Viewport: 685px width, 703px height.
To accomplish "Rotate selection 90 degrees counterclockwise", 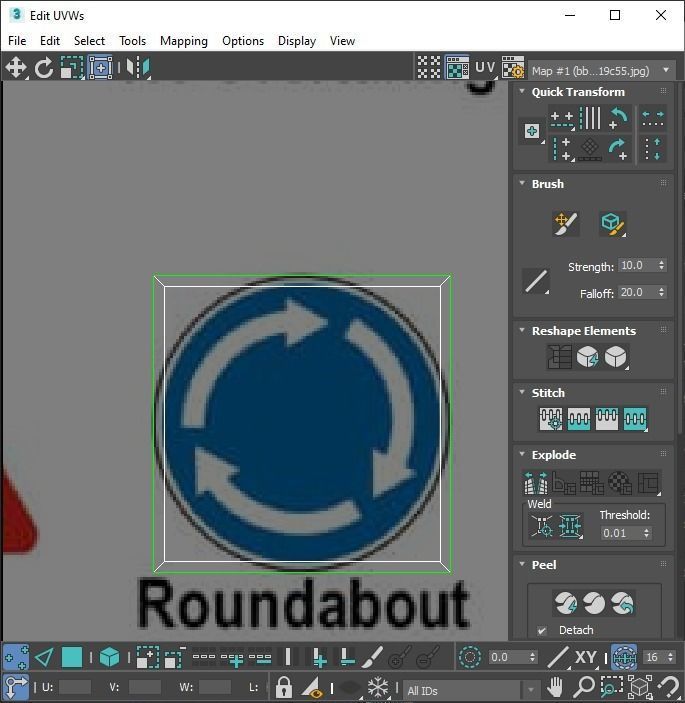I will [x=619, y=119].
